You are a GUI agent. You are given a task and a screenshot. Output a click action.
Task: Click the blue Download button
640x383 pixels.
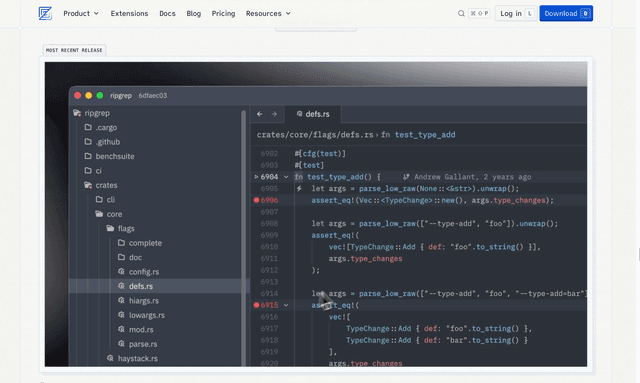tap(566, 13)
